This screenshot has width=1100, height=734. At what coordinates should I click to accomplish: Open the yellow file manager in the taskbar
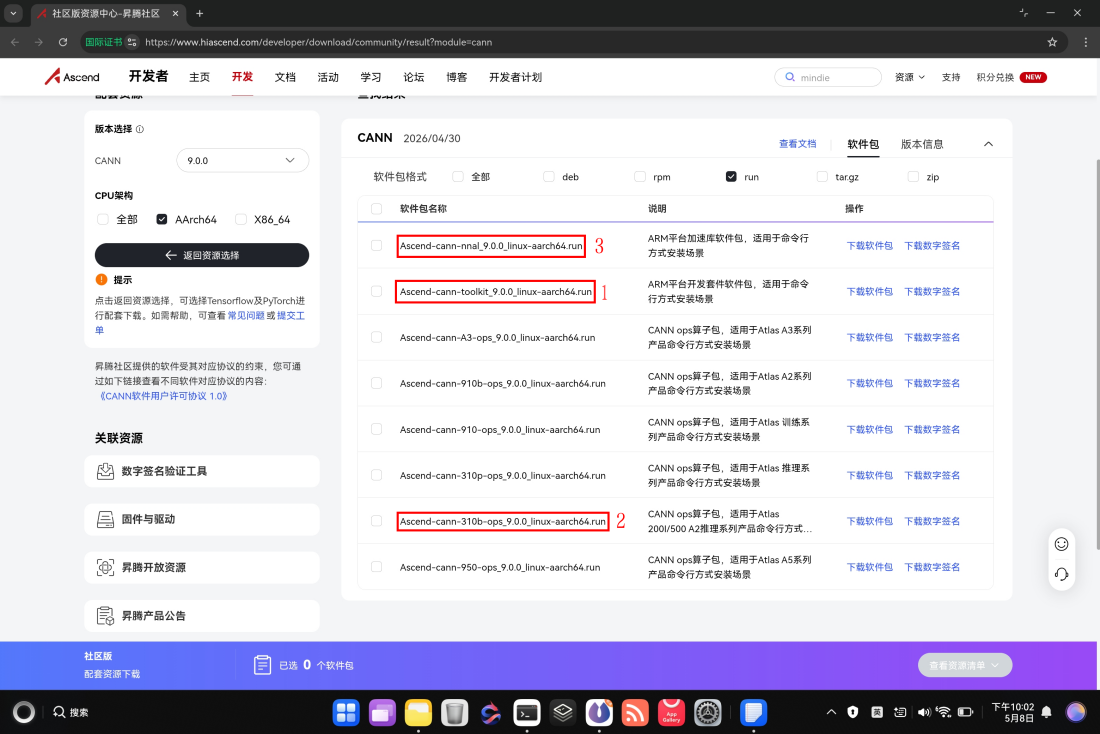(418, 713)
